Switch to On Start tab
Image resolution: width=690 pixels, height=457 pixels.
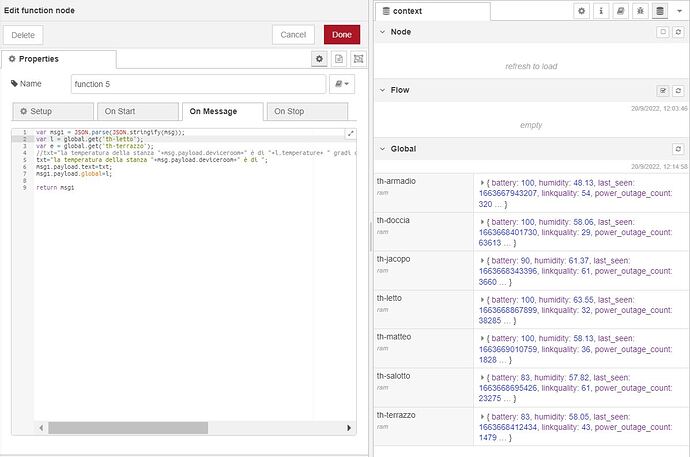pyautogui.click(x=138, y=112)
